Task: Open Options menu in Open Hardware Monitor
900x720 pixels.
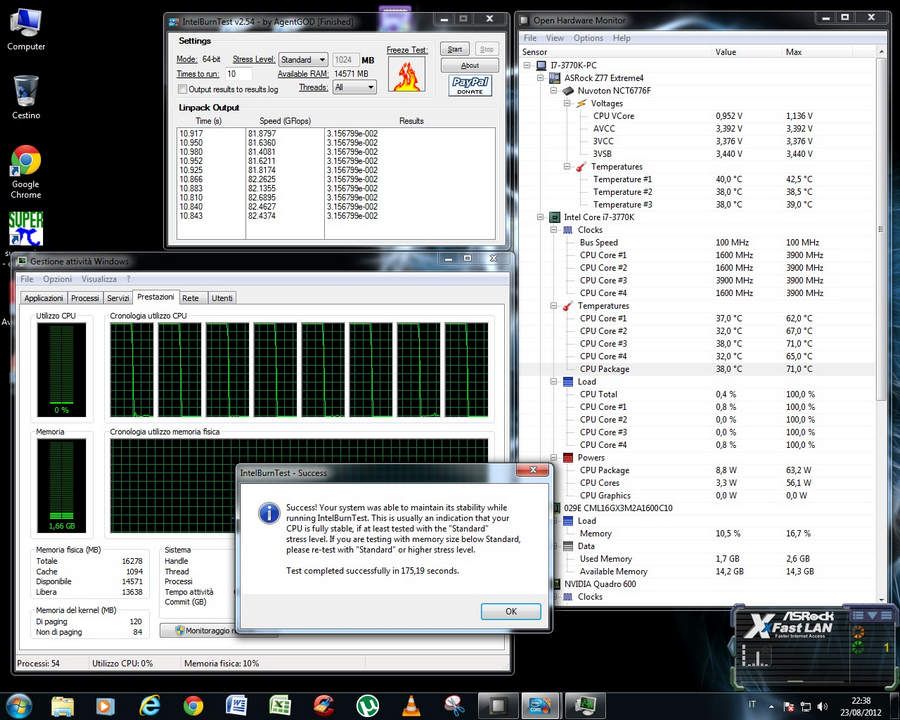Action: coord(588,38)
